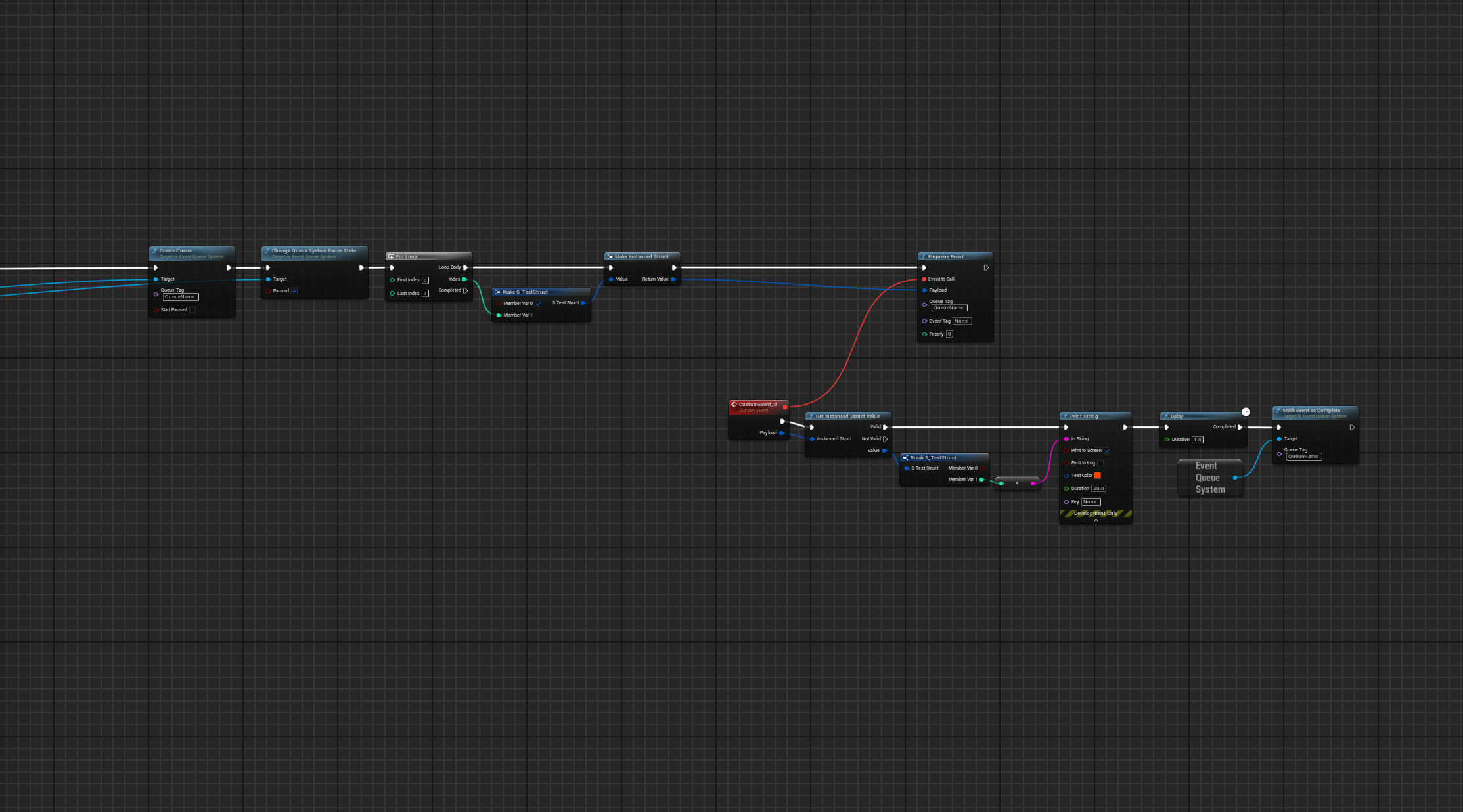The image size is (1463, 812).
Task: Click CustomEvent_0's red delegate output pin
Action: (785, 407)
